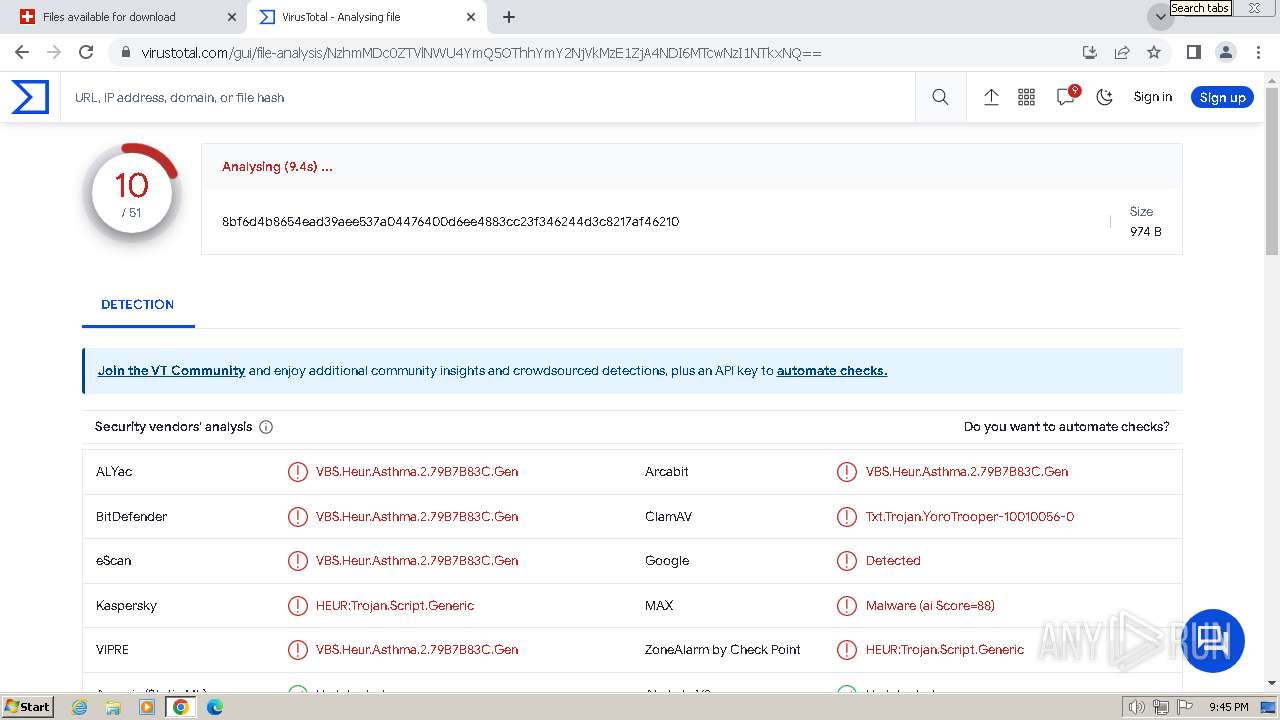
Task: Select the file hash text
Action: (x=450, y=222)
